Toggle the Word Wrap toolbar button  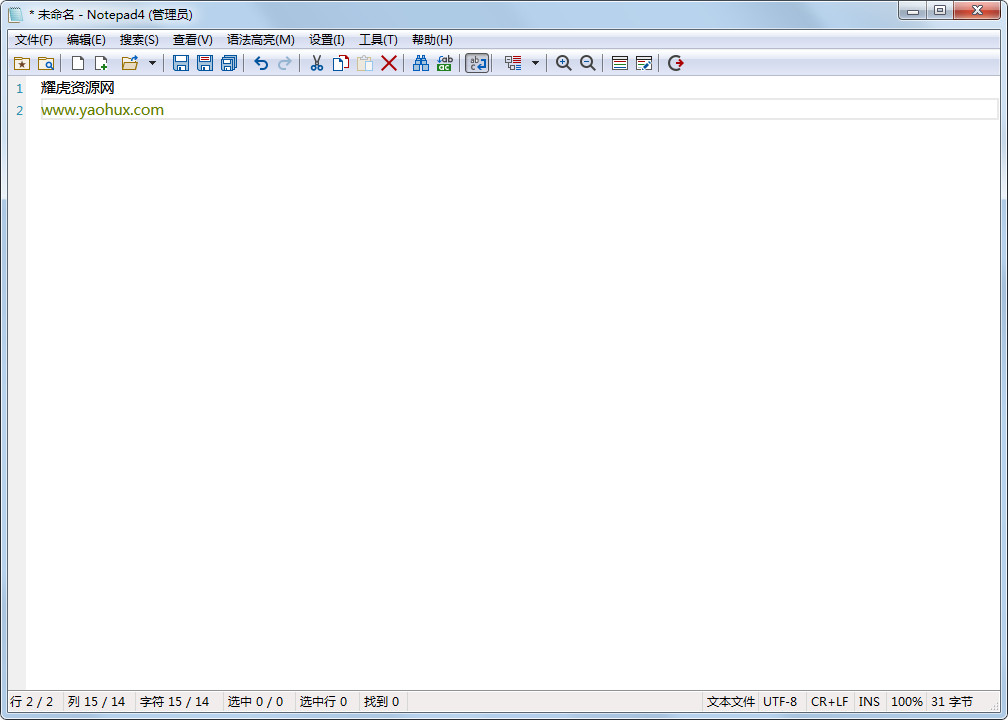point(478,63)
